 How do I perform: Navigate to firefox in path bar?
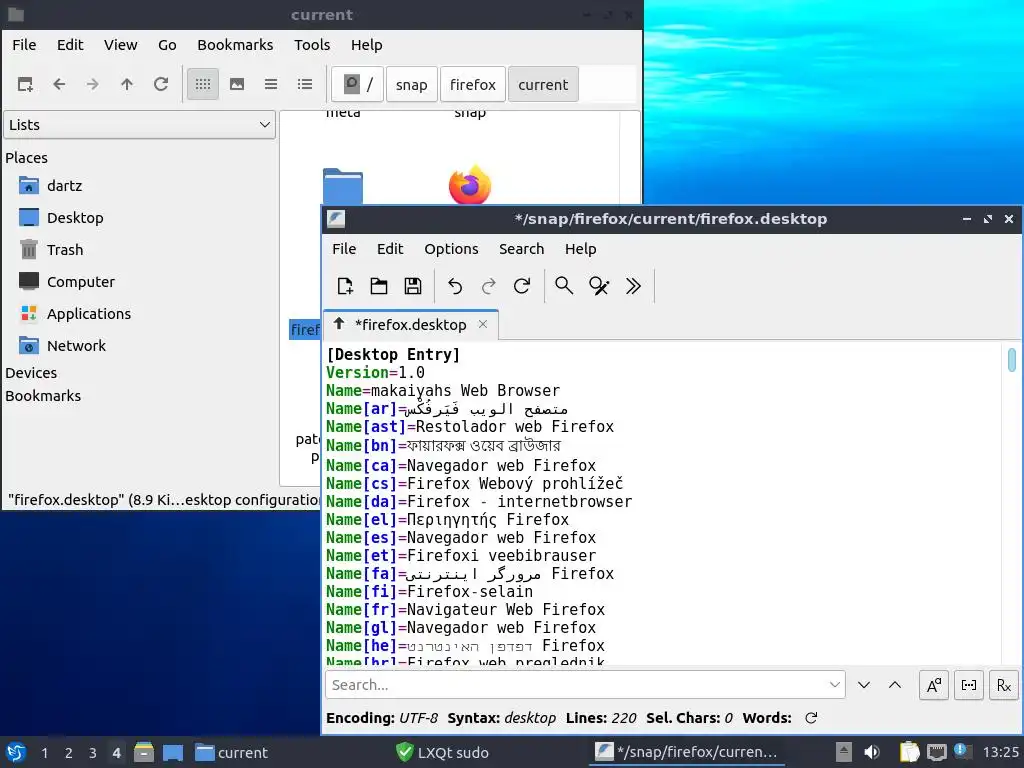pyautogui.click(x=473, y=84)
